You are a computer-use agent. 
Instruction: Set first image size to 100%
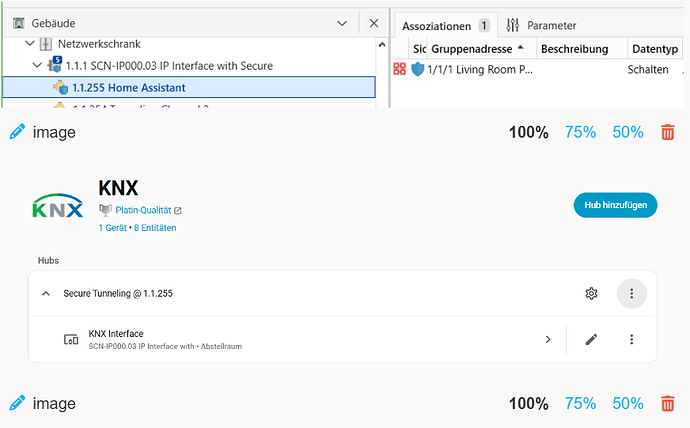(529, 132)
